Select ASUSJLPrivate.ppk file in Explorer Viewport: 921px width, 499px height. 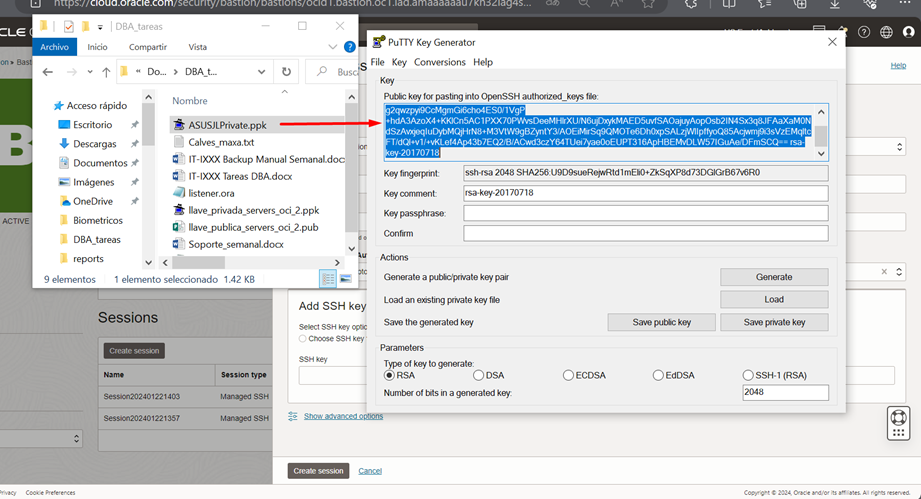point(227,125)
